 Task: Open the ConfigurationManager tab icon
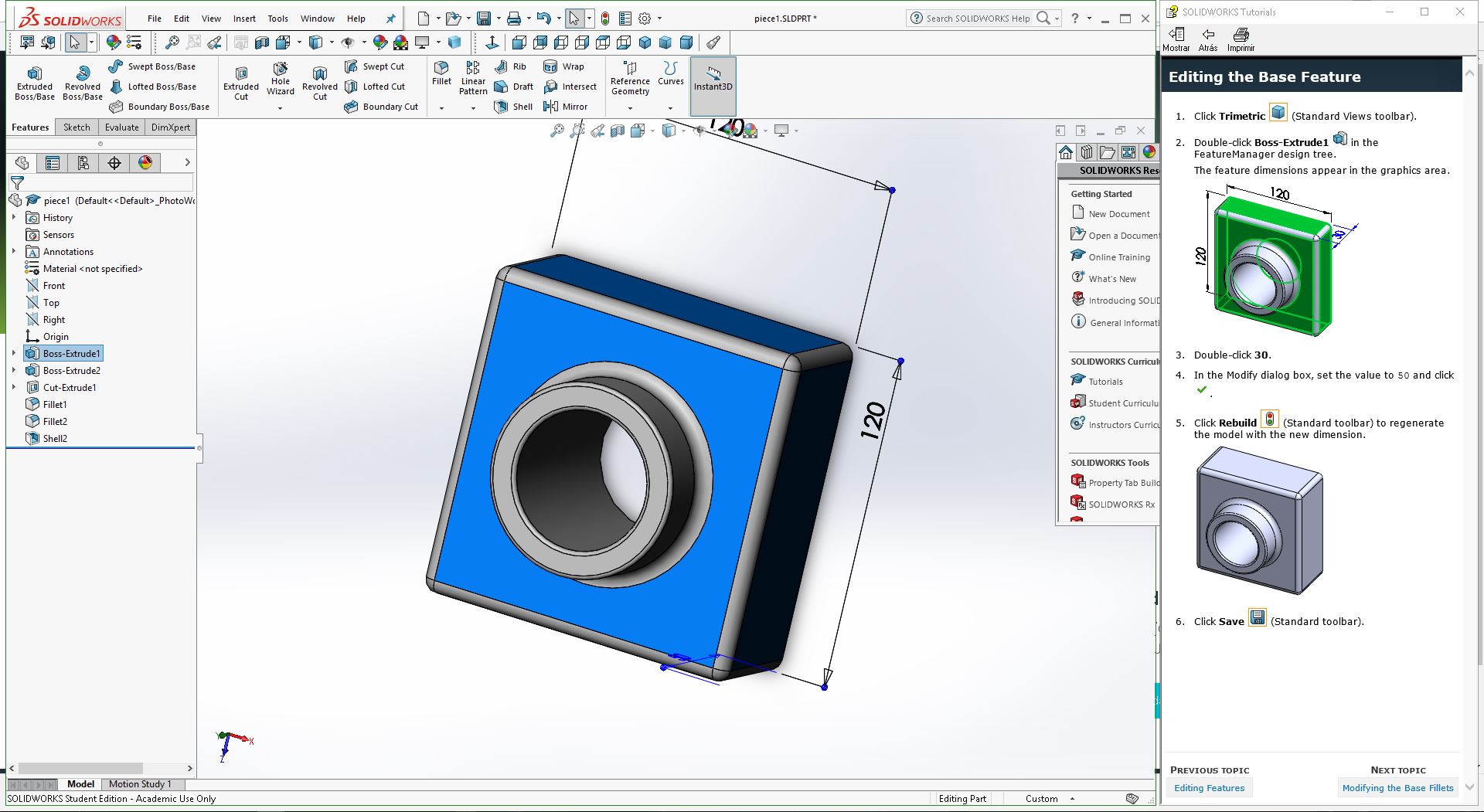click(x=83, y=162)
